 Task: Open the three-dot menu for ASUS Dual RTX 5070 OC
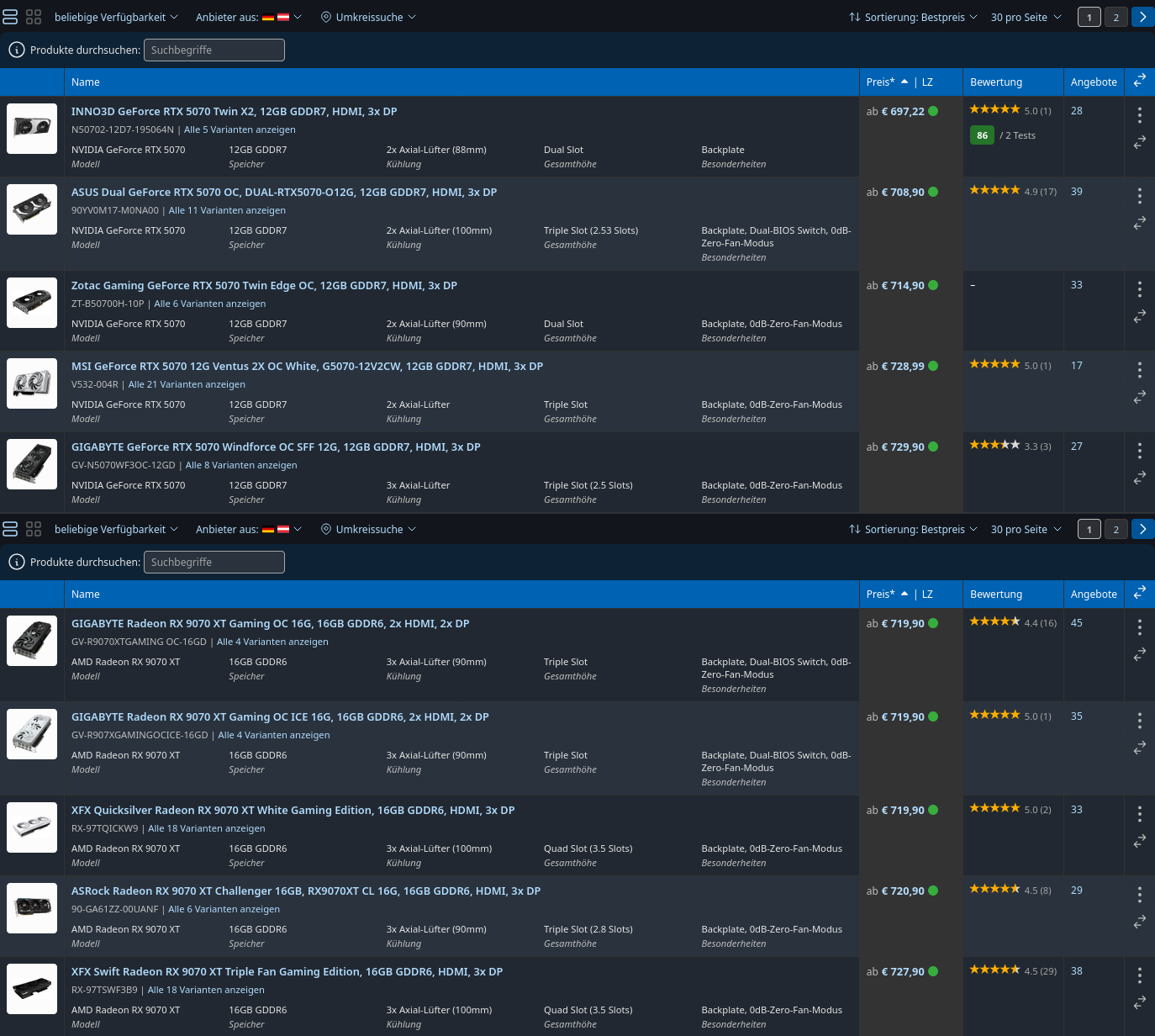coord(1140,196)
